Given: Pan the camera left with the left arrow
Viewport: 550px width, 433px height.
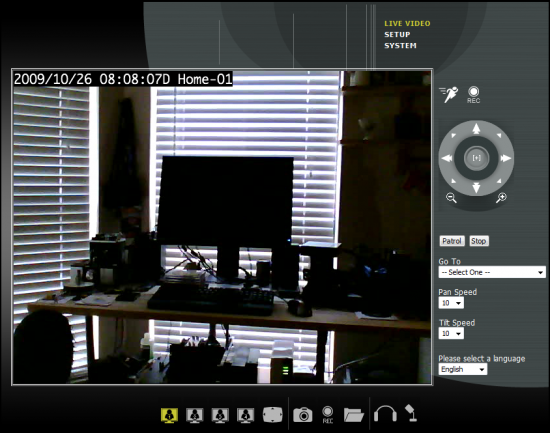Looking at the screenshot, I should click(x=447, y=158).
